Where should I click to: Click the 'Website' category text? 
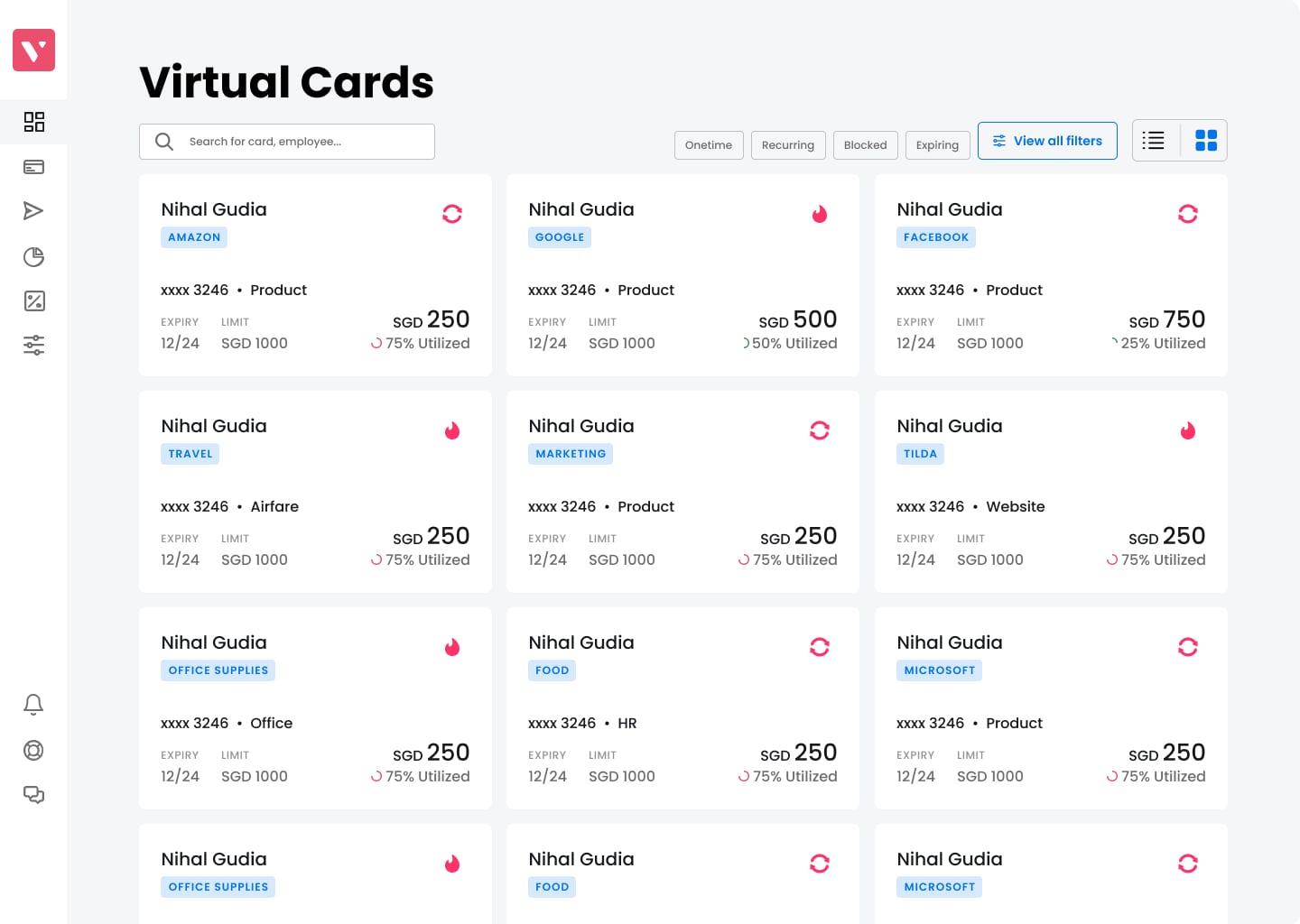(x=1016, y=506)
